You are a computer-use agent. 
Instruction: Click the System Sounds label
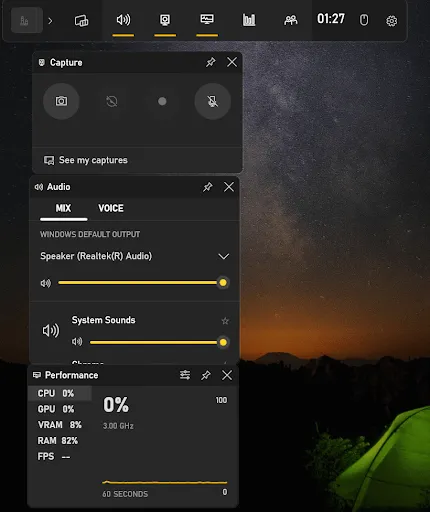103,320
